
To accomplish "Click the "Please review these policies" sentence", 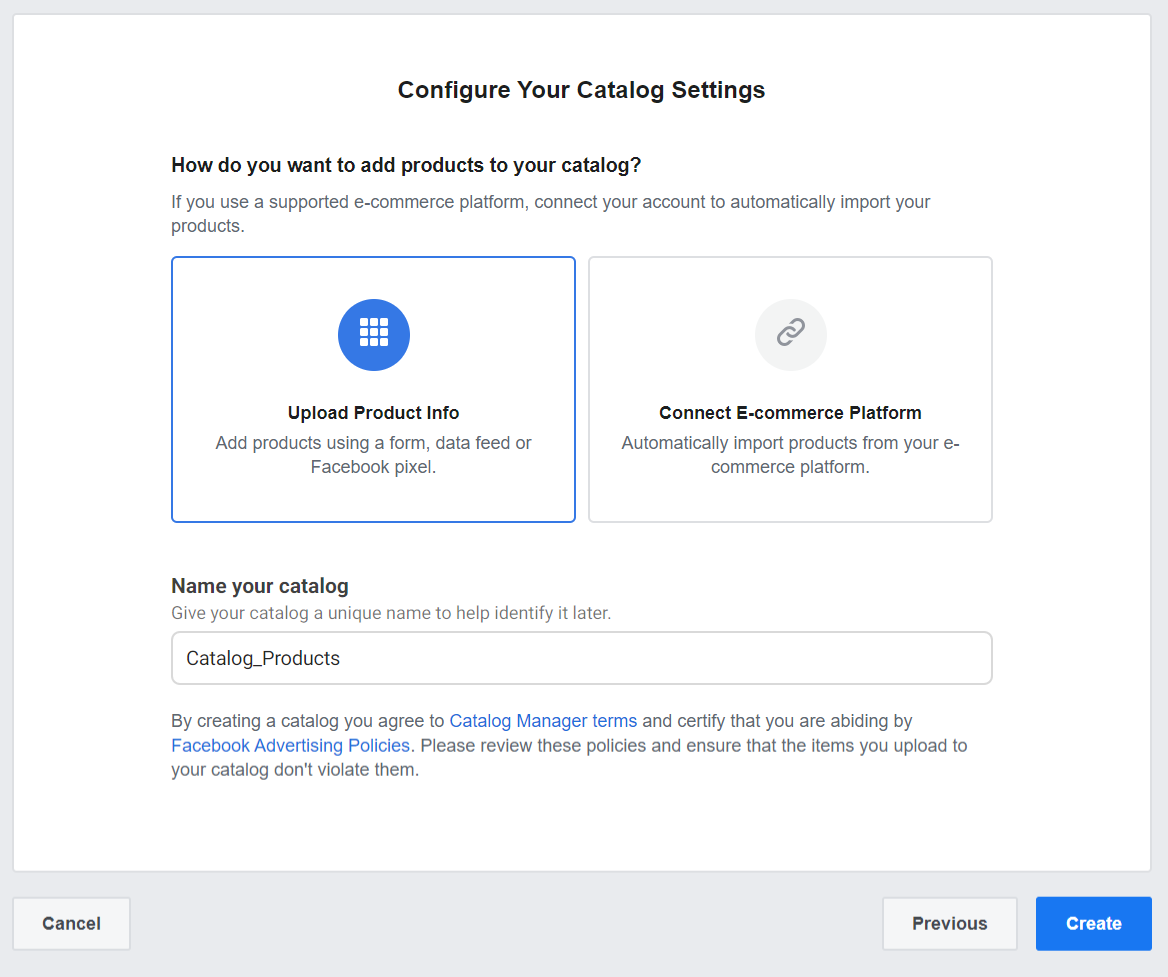I will pyautogui.click(x=690, y=746).
